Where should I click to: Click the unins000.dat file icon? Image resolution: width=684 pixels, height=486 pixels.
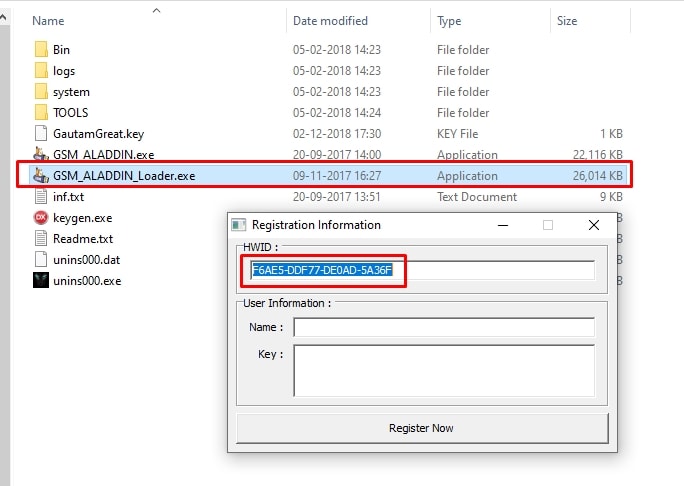(41, 259)
